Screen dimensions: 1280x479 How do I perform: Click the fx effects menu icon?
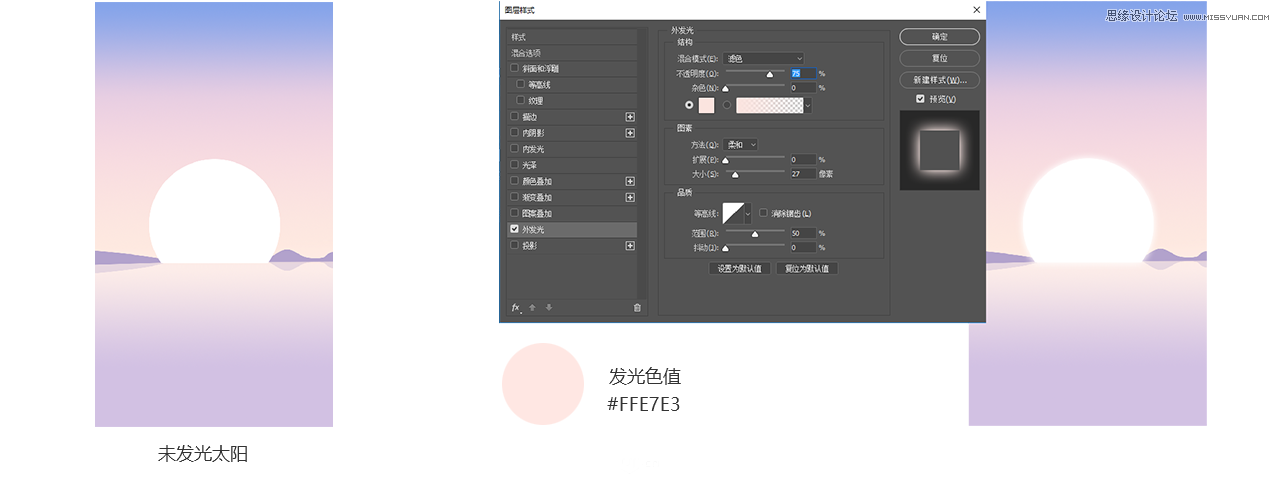point(517,308)
